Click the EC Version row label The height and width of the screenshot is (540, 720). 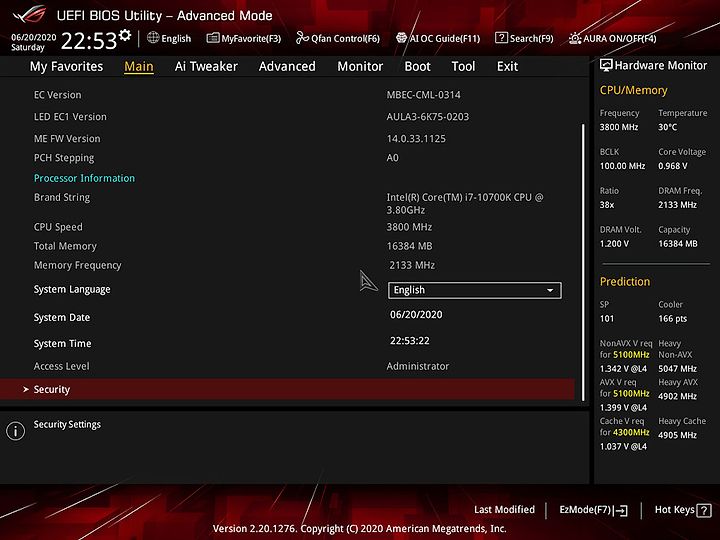click(x=57, y=95)
